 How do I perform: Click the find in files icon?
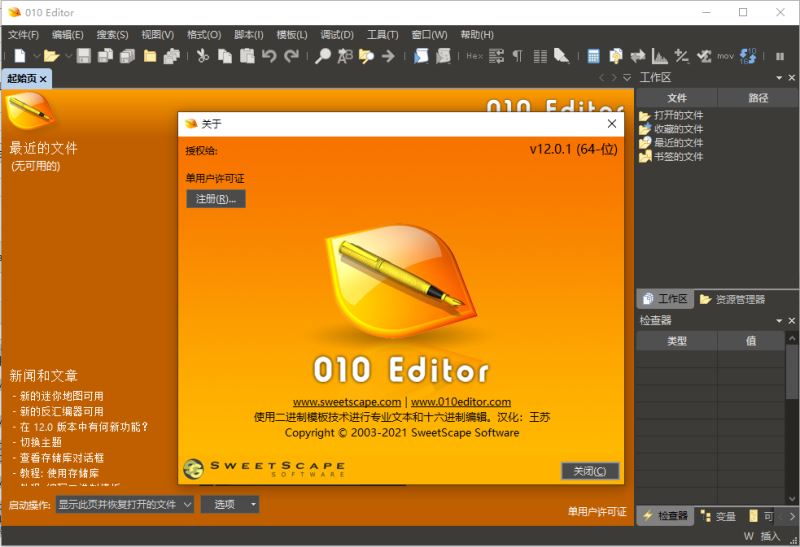(x=366, y=56)
